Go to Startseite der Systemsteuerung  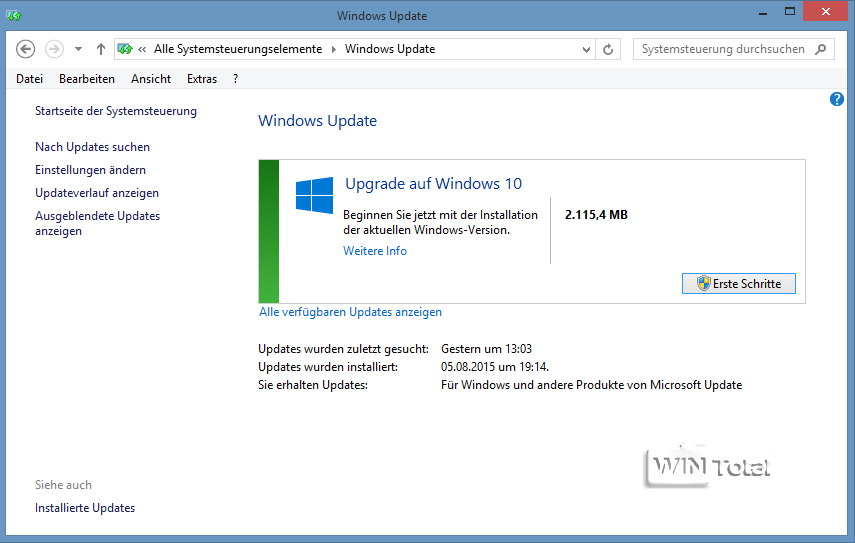[116, 111]
